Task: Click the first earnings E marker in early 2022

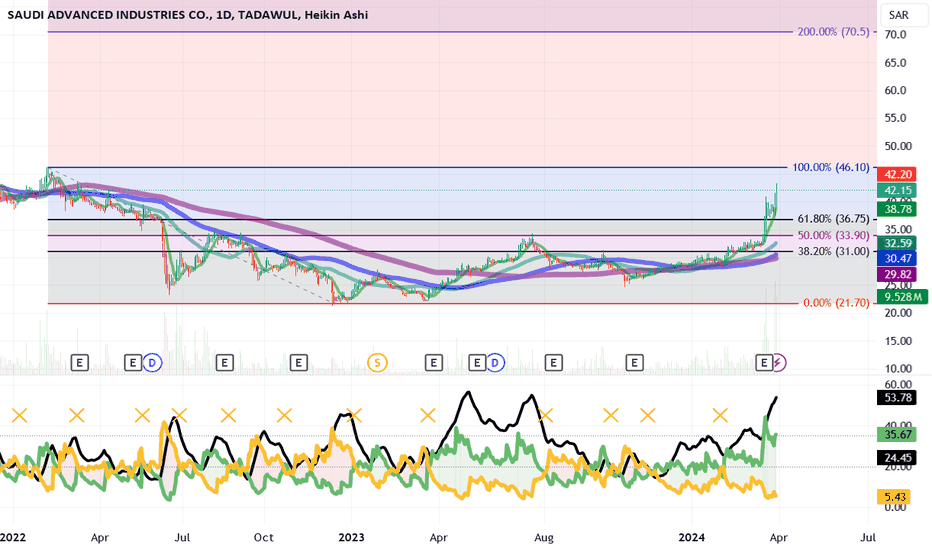Action: pos(80,362)
